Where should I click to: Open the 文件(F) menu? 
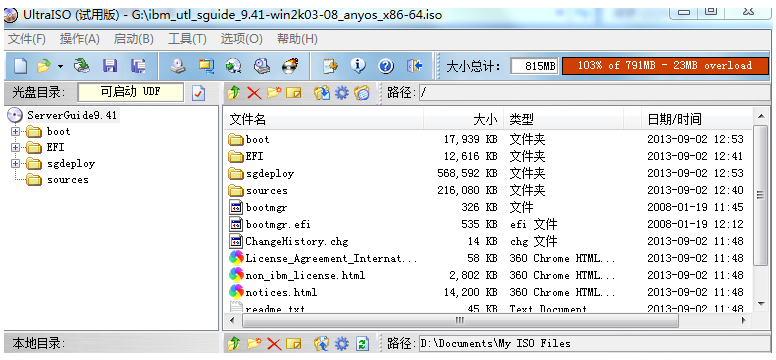[x=27, y=39]
